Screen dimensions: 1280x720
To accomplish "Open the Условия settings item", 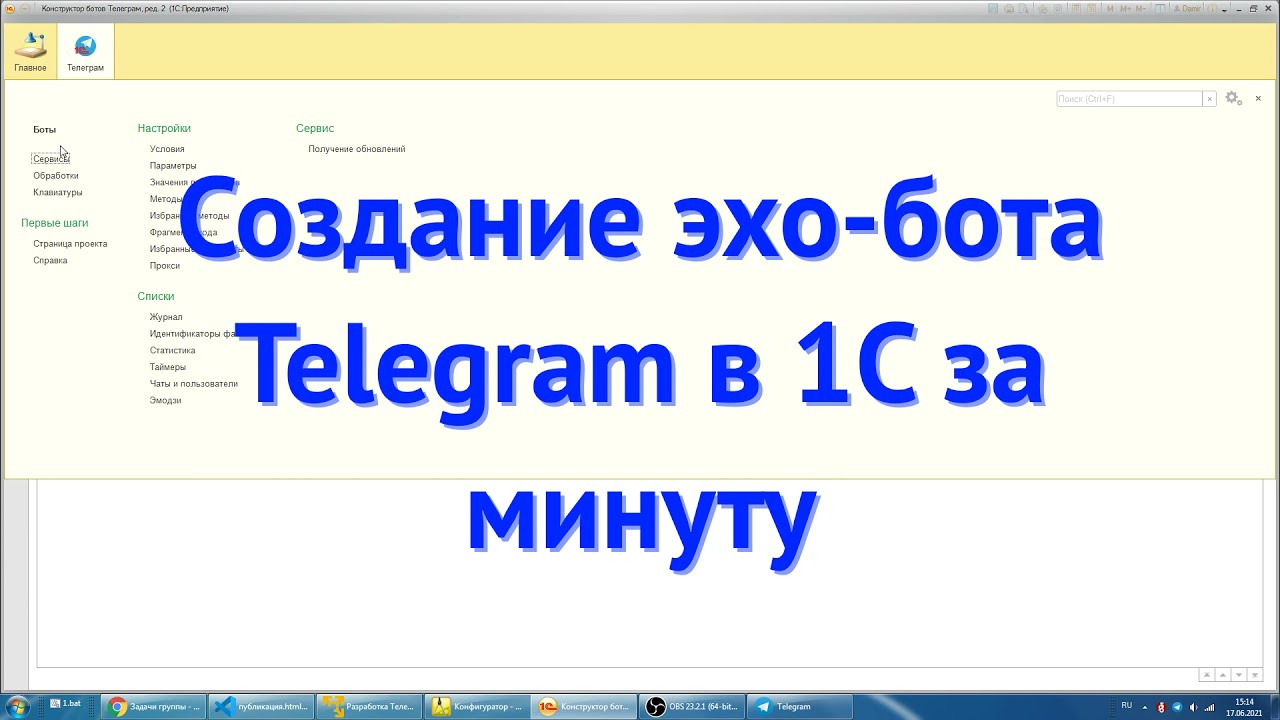I will click(x=167, y=149).
